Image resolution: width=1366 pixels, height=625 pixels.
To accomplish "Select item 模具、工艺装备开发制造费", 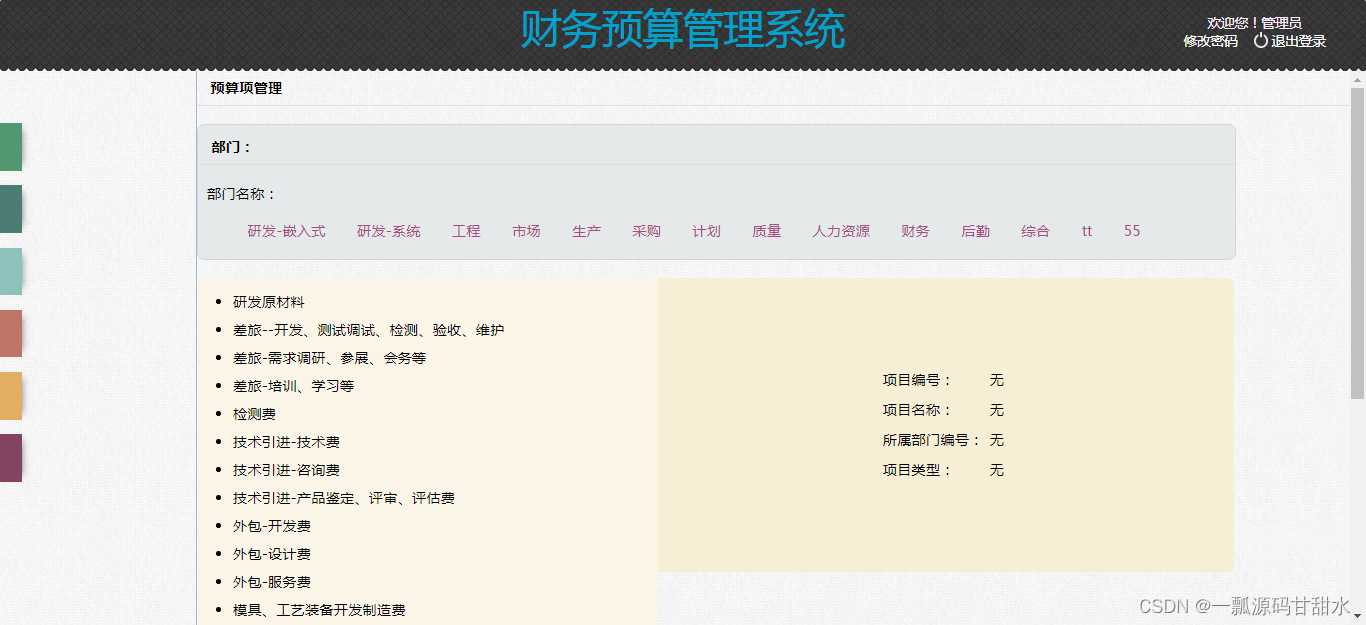I will [319, 610].
